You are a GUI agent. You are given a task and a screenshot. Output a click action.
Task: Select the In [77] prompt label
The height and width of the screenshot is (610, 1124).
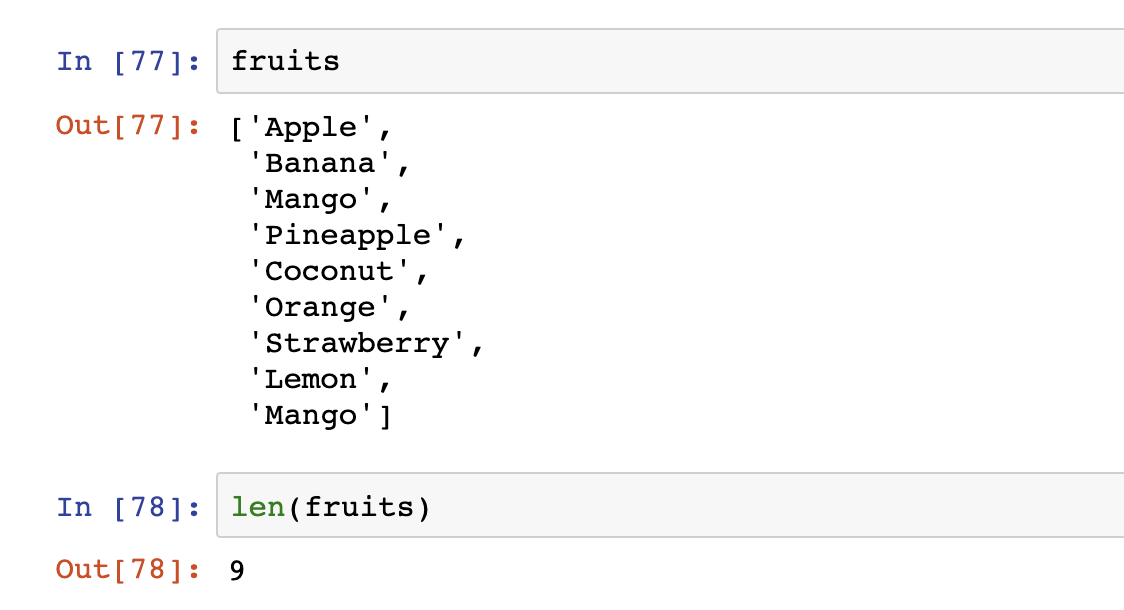coord(129,62)
